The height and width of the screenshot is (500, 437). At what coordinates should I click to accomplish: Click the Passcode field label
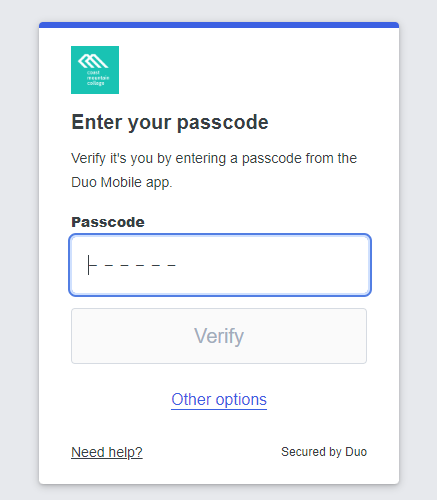(108, 222)
